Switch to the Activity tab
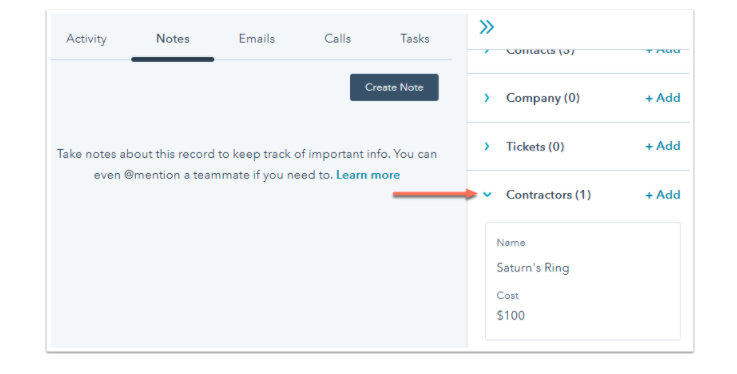737x374 pixels. tap(86, 39)
